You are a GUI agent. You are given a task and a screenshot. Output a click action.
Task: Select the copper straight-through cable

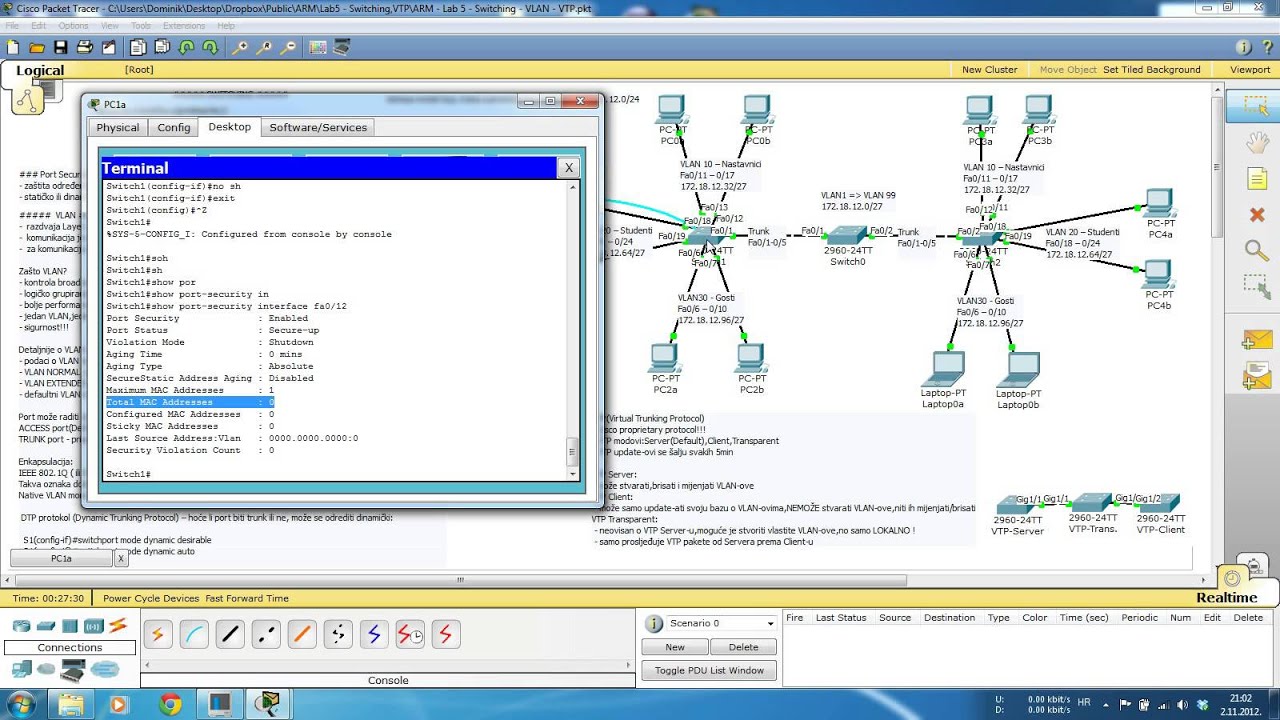click(x=230, y=634)
